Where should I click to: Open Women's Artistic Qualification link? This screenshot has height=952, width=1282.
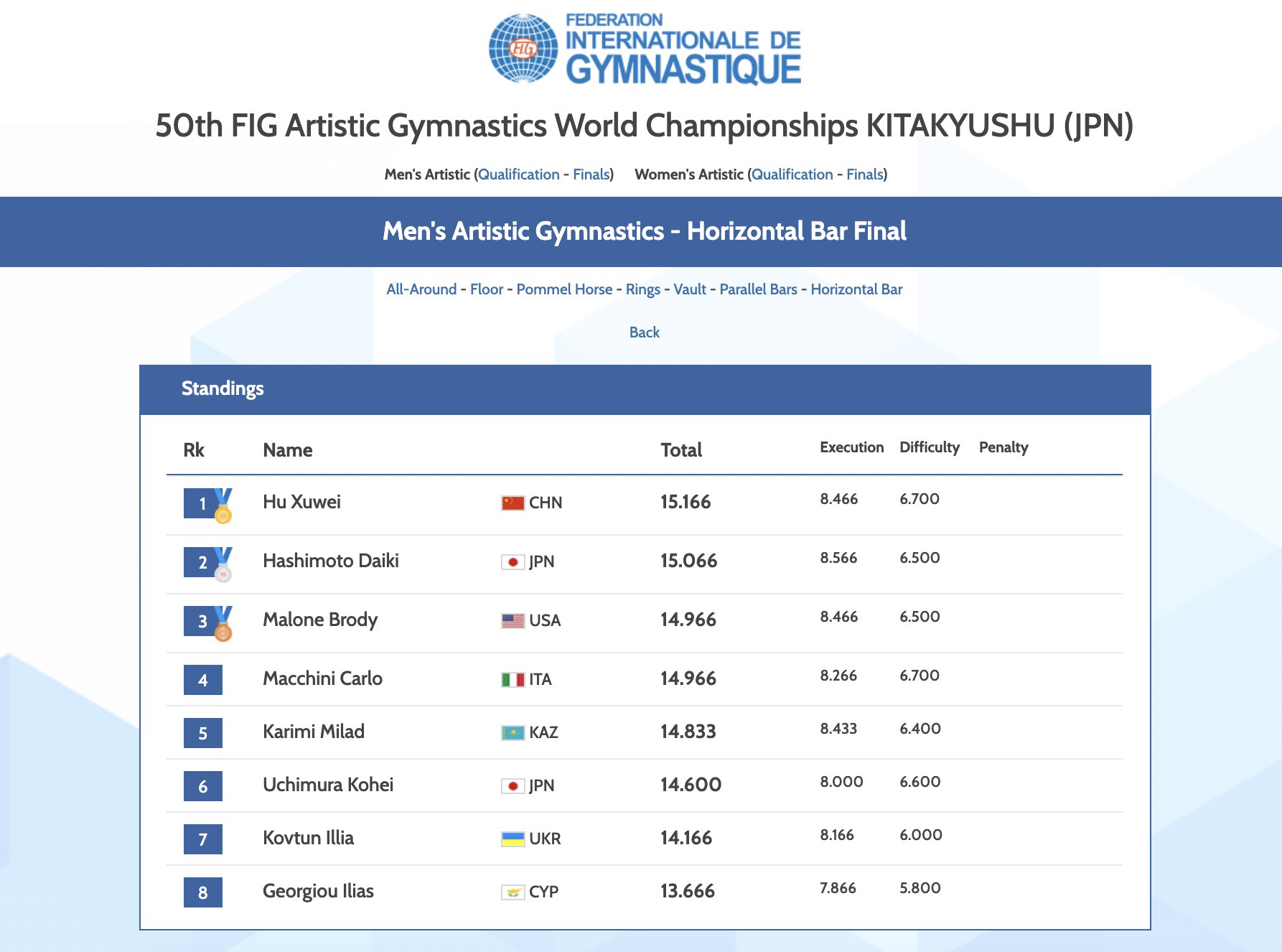[792, 174]
